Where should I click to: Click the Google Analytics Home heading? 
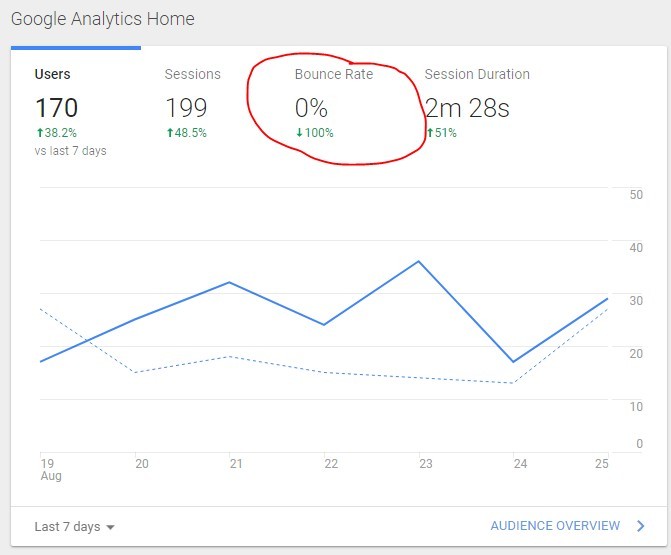click(x=103, y=19)
